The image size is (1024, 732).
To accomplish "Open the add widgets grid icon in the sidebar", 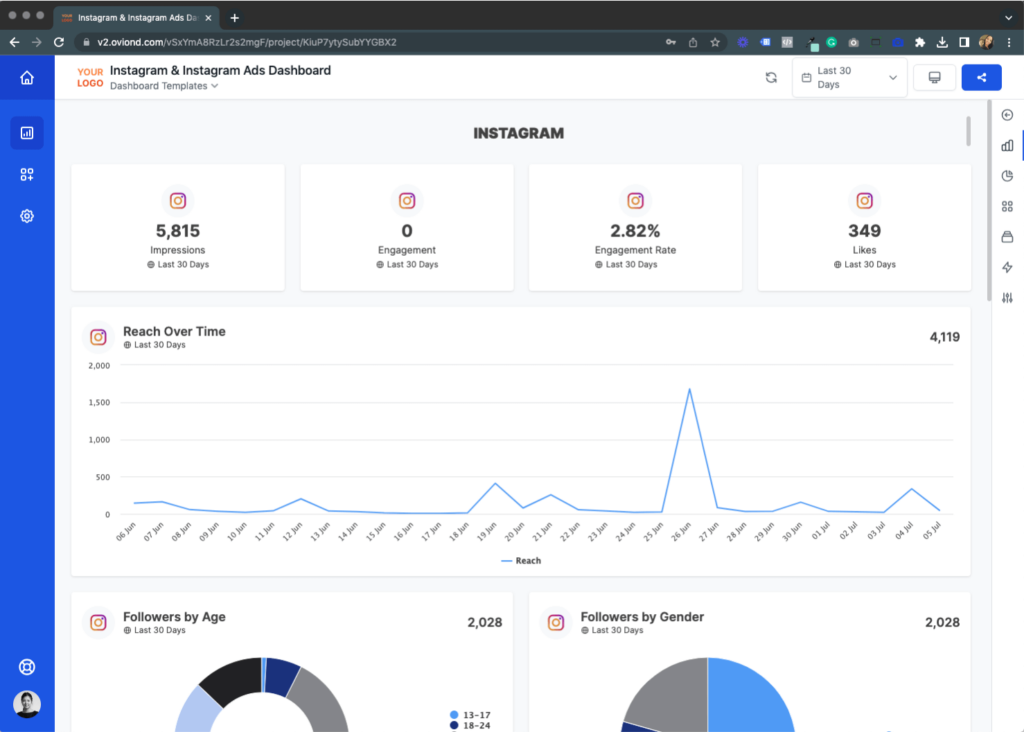I will coord(27,174).
